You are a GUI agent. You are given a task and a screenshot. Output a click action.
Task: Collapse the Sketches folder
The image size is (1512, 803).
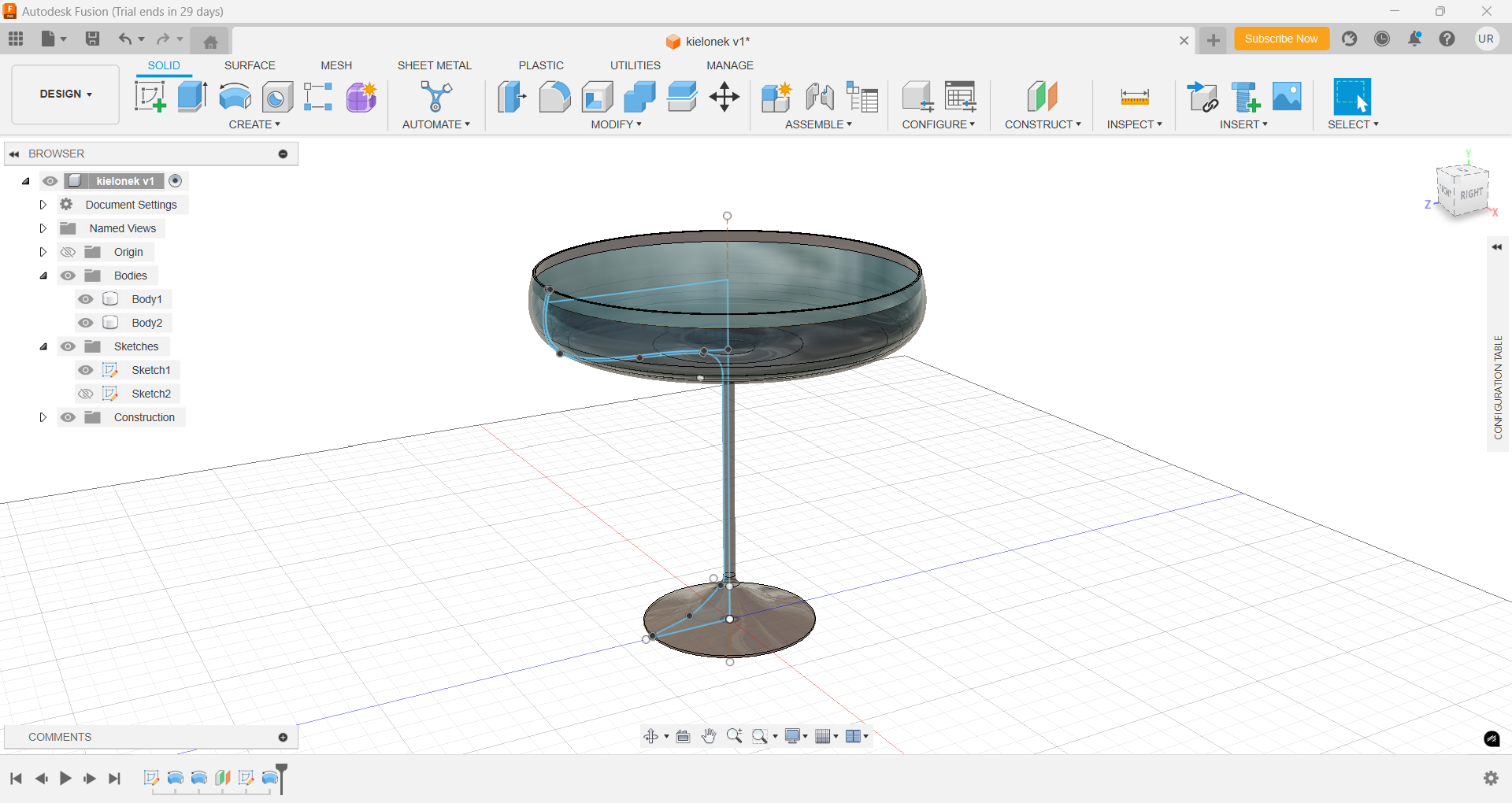click(x=43, y=346)
